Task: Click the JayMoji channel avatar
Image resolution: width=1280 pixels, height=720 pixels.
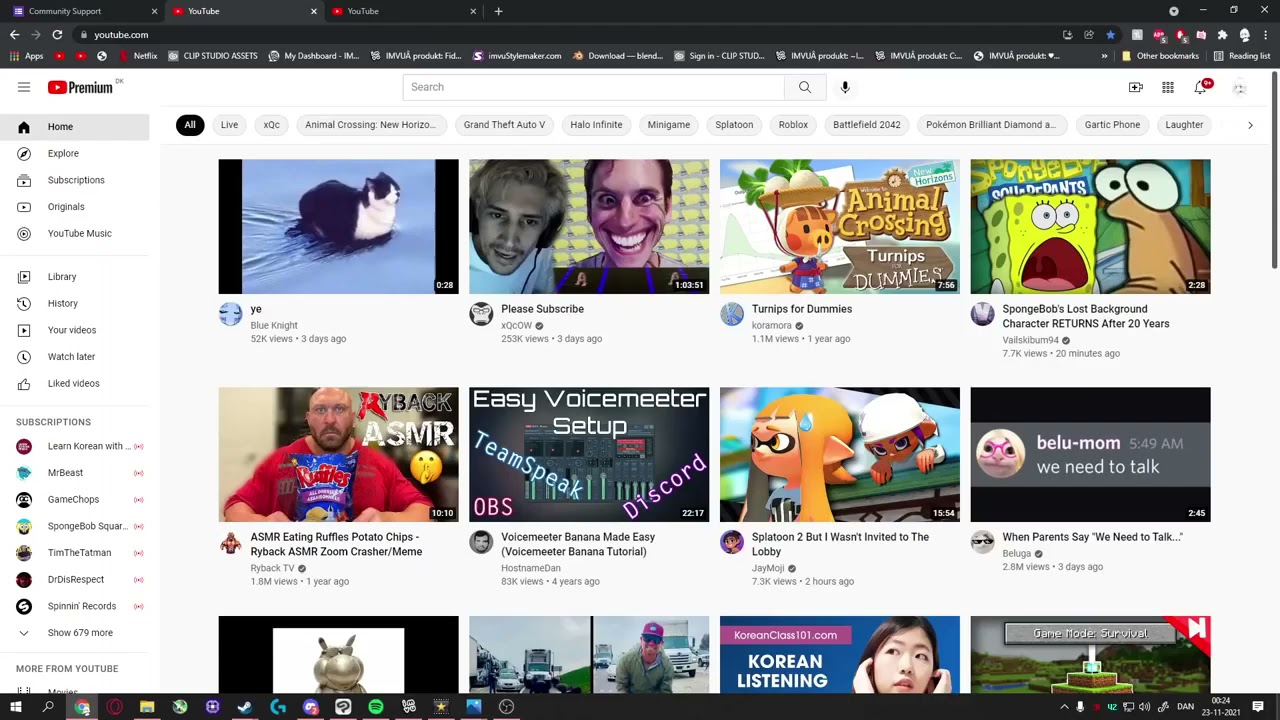Action: point(732,542)
